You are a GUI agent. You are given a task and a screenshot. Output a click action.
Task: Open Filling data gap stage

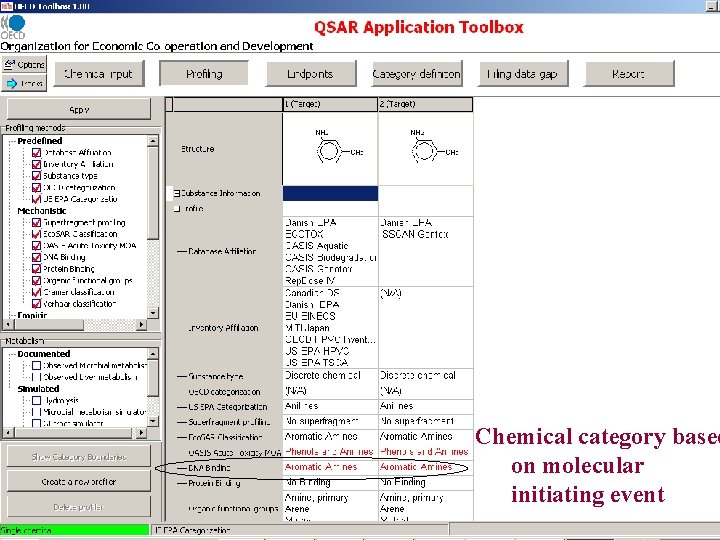click(523, 73)
